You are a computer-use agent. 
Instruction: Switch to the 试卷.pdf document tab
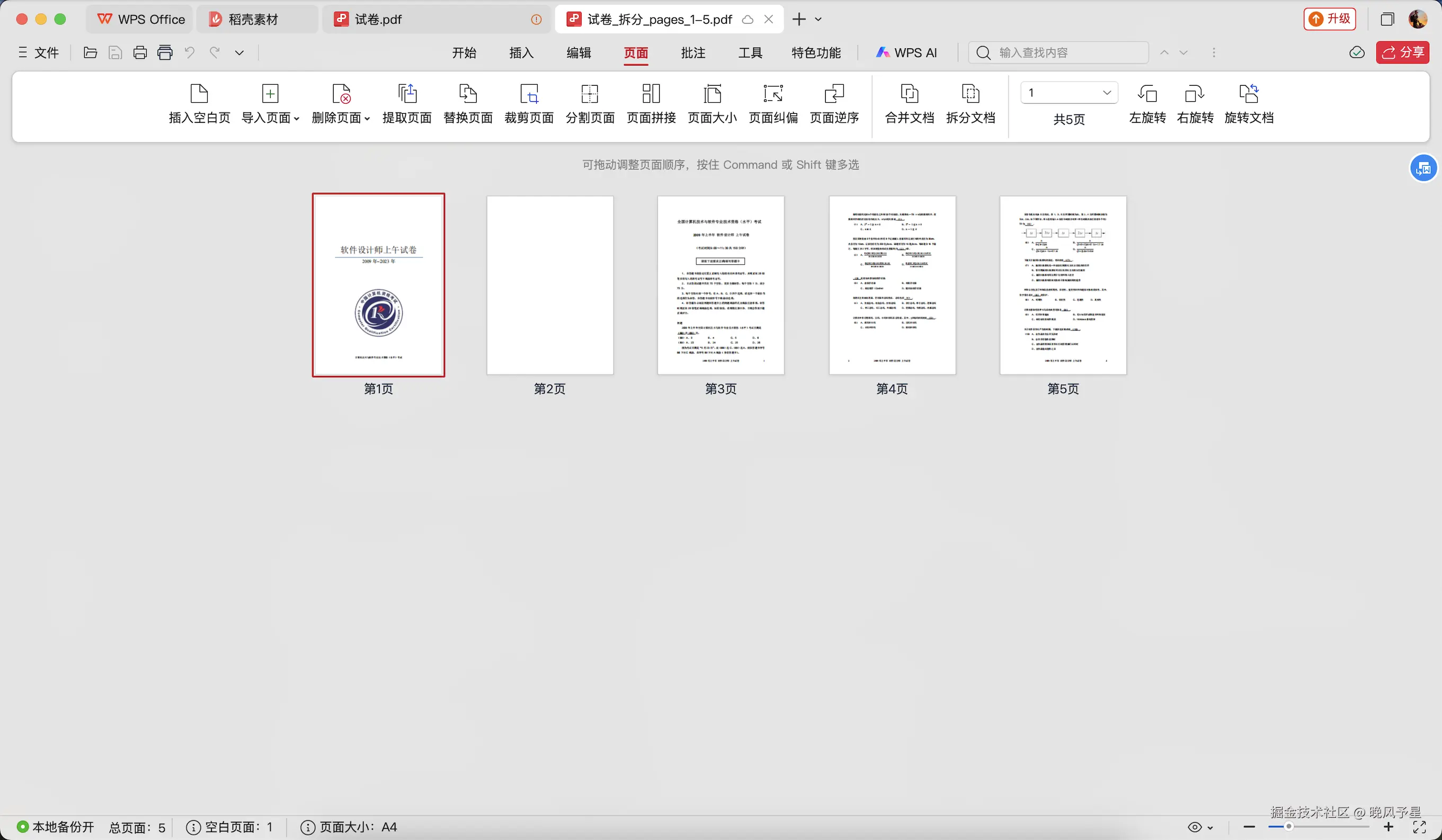pos(378,20)
